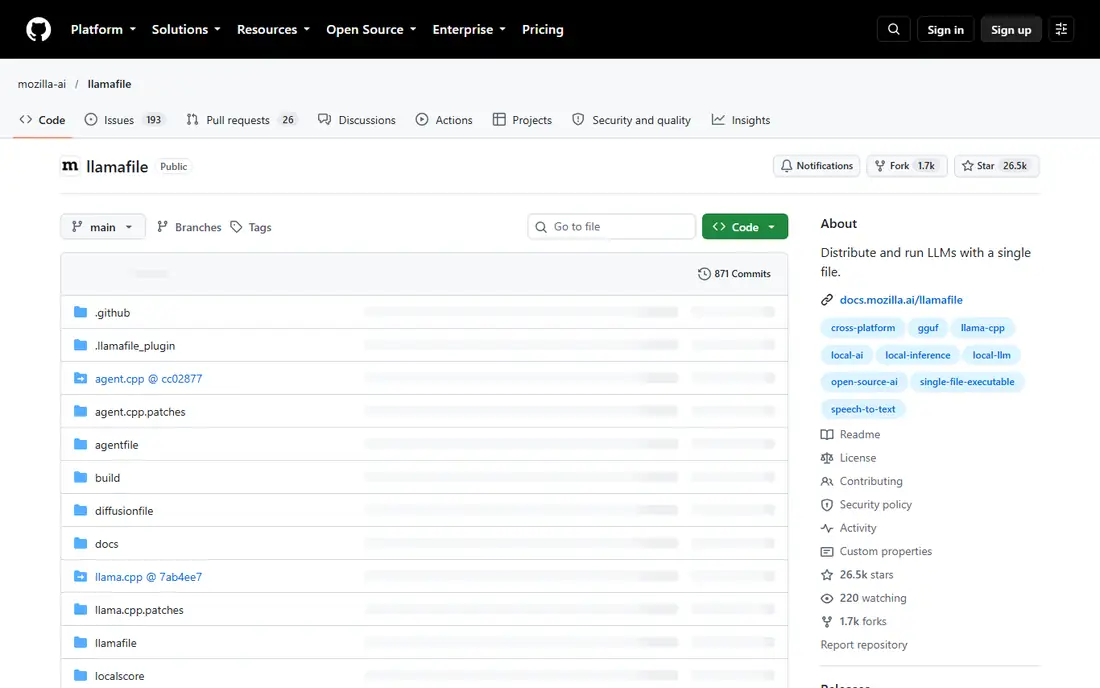Star the llamafile repository

[996, 166]
